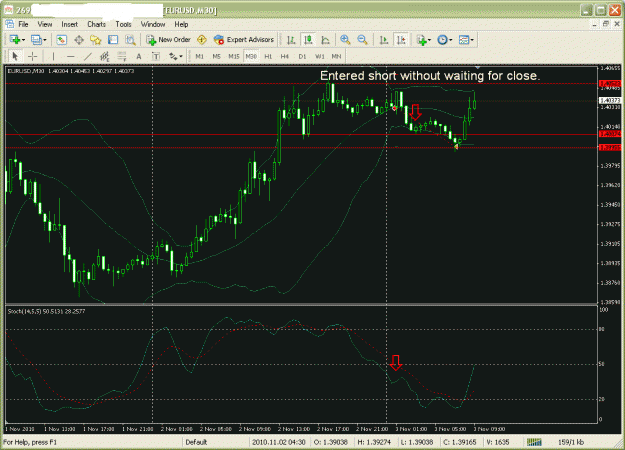This screenshot has width=625, height=450.
Task: Select the Fibonacci Retracement tool
Action: click(122, 56)
